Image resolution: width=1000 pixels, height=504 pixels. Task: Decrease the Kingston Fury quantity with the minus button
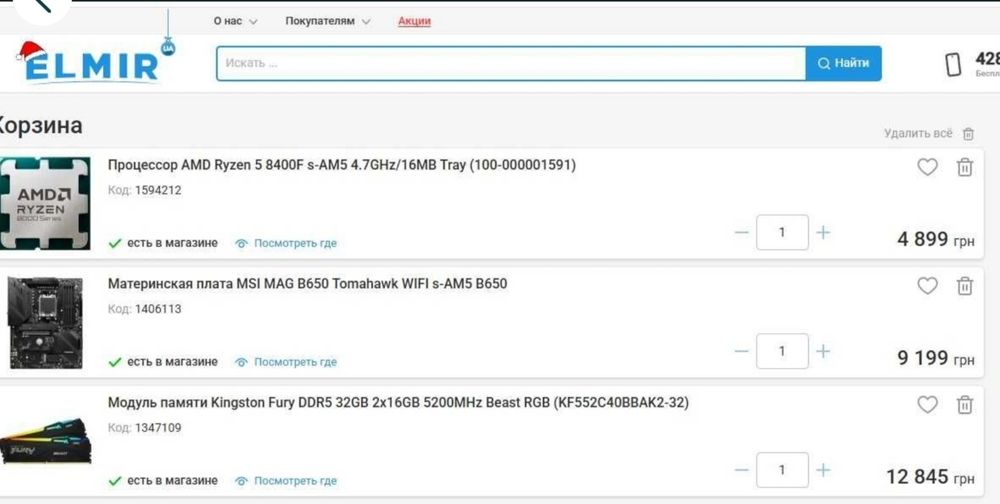(x=741, y=470)
